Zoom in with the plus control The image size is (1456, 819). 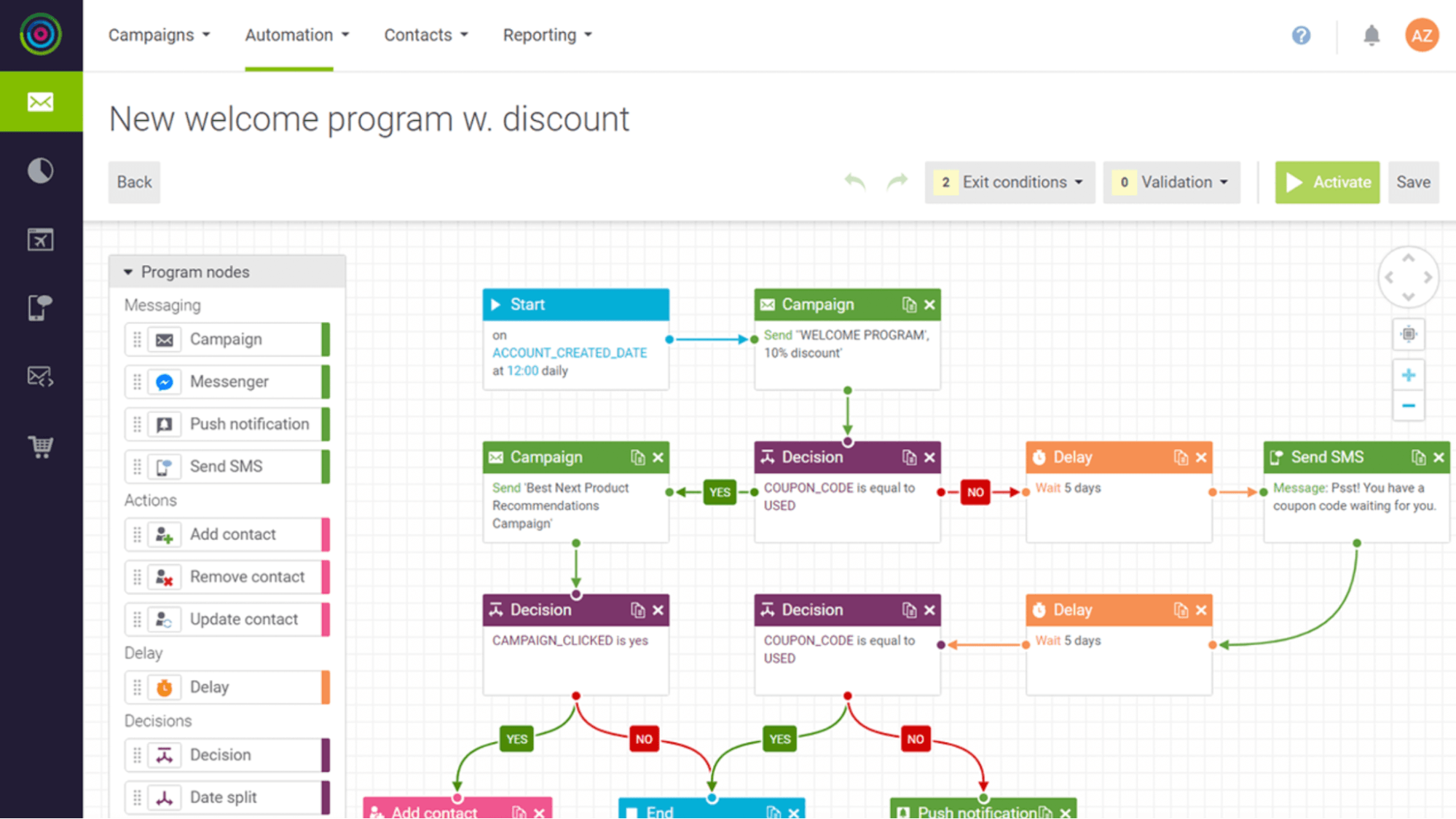click(1408, 374)
